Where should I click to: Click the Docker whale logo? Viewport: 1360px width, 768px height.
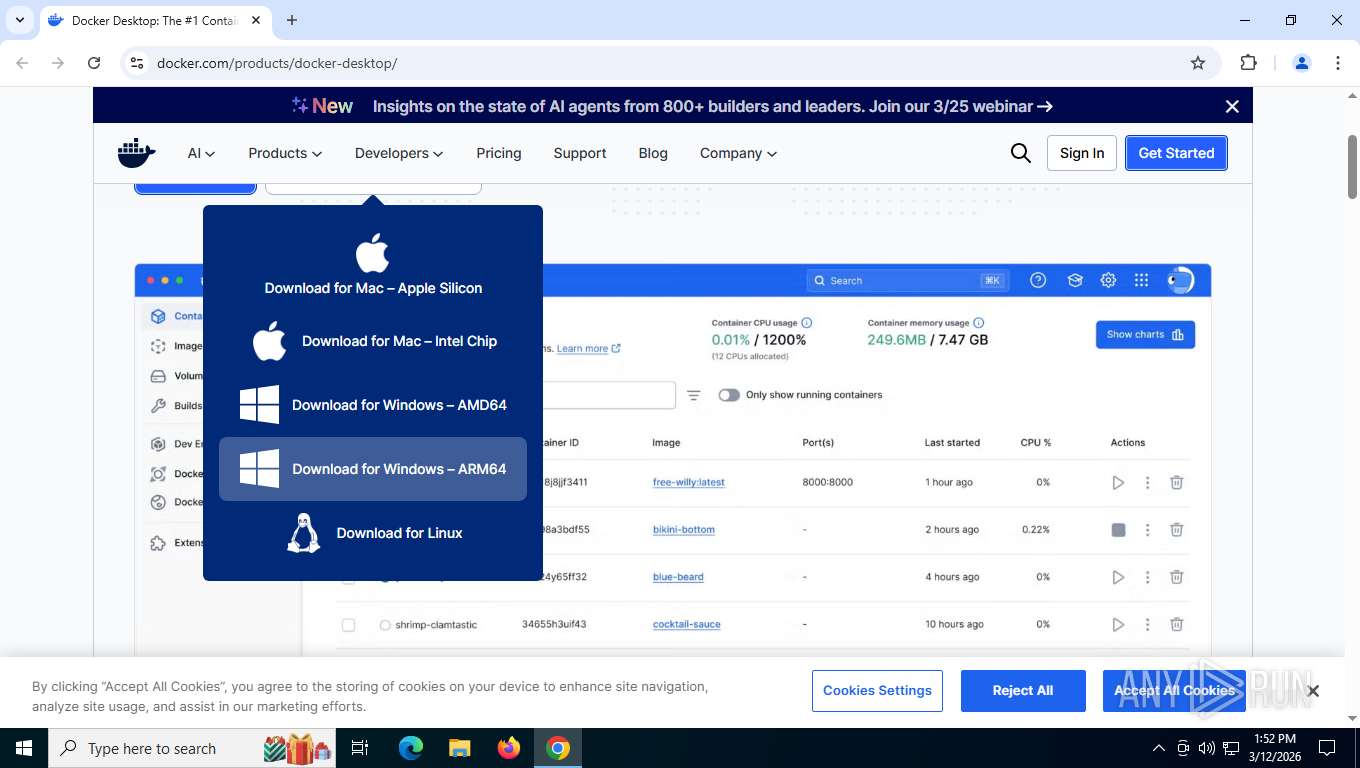click(137, 153)
